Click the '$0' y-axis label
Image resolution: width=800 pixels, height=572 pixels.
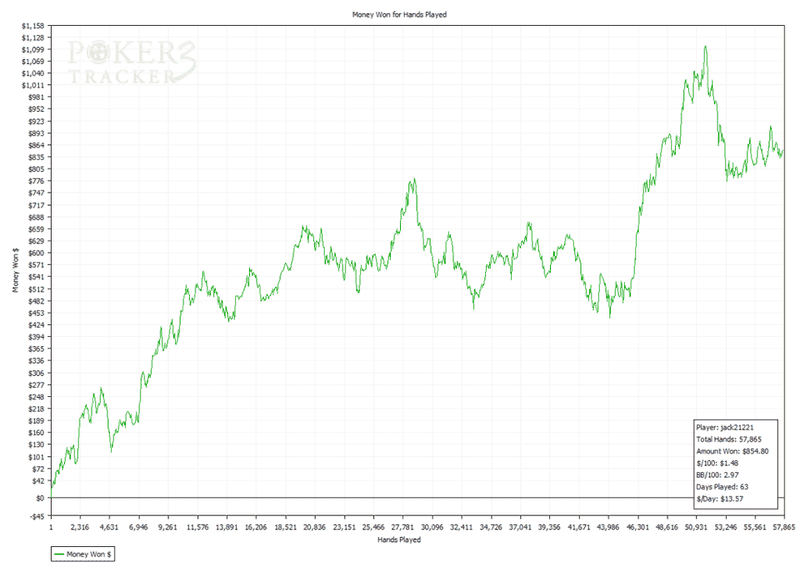pyautogui.click(x=40, y=498)
